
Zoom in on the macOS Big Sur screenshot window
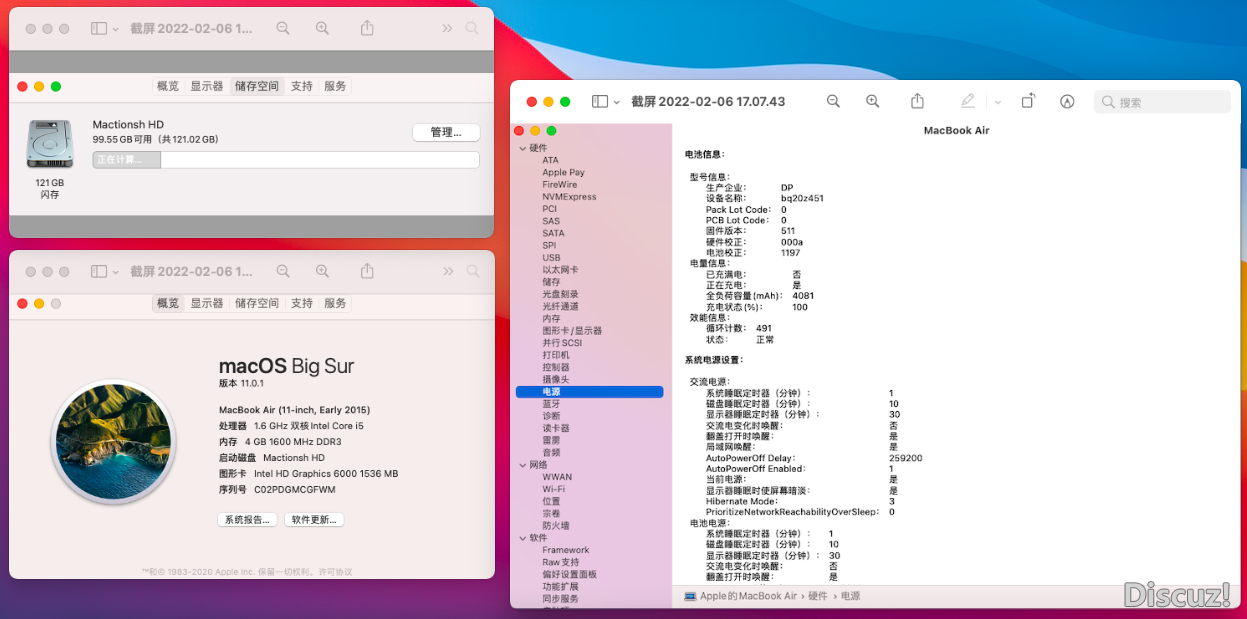tap(322, 272)
